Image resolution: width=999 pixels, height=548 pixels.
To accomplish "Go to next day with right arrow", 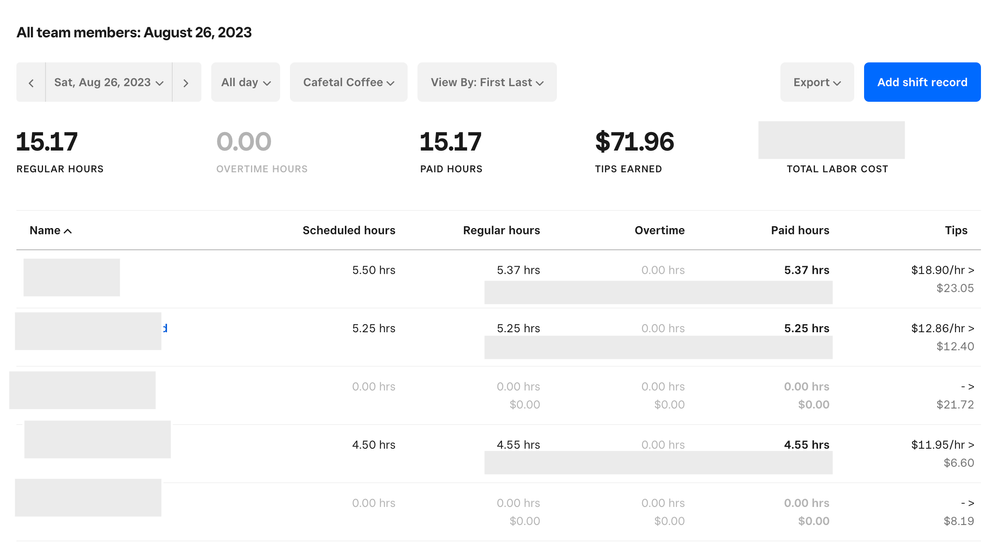I will 186,83.
